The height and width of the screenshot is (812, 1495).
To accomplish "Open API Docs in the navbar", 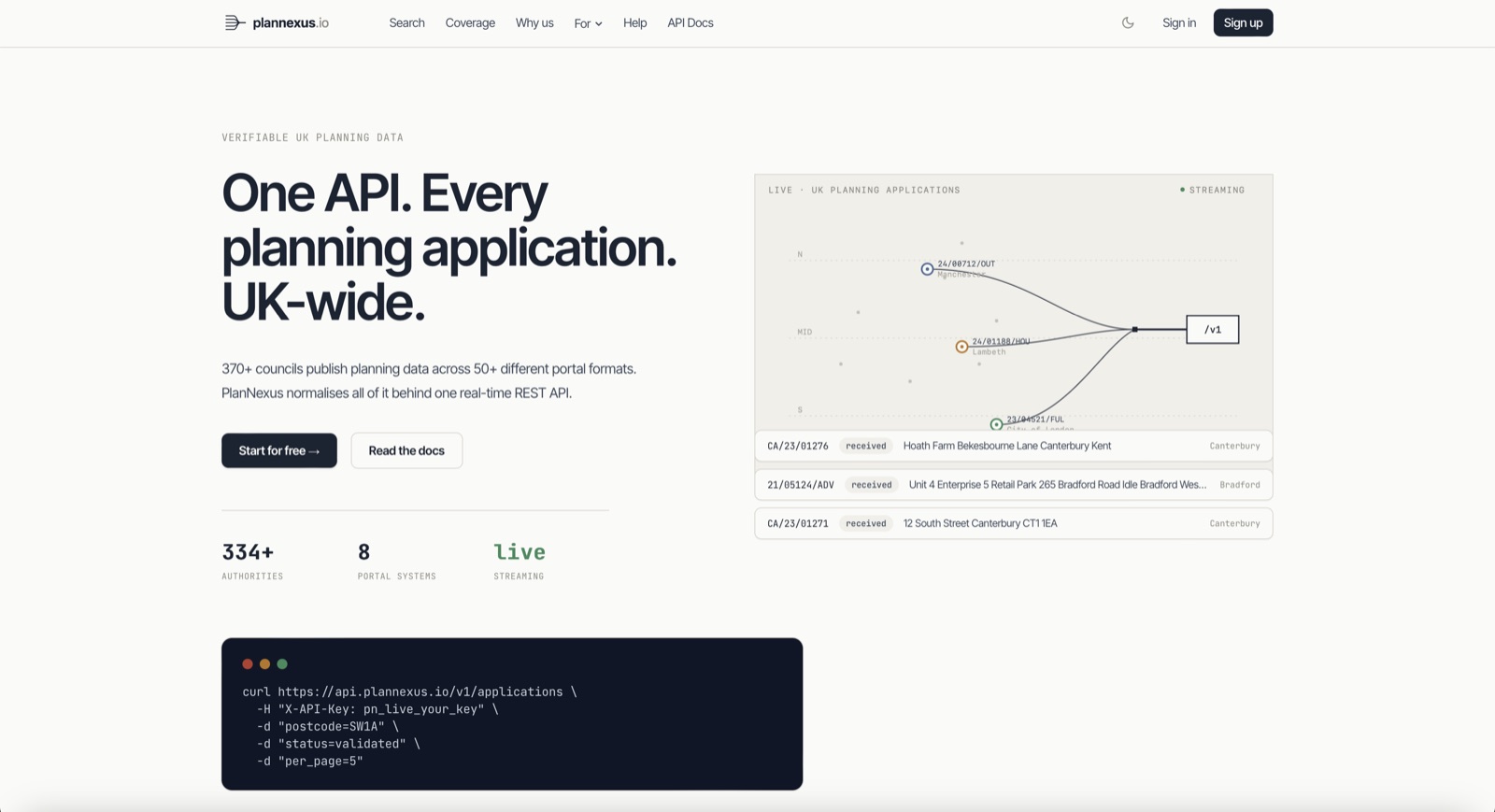I will tap(691, 22).
